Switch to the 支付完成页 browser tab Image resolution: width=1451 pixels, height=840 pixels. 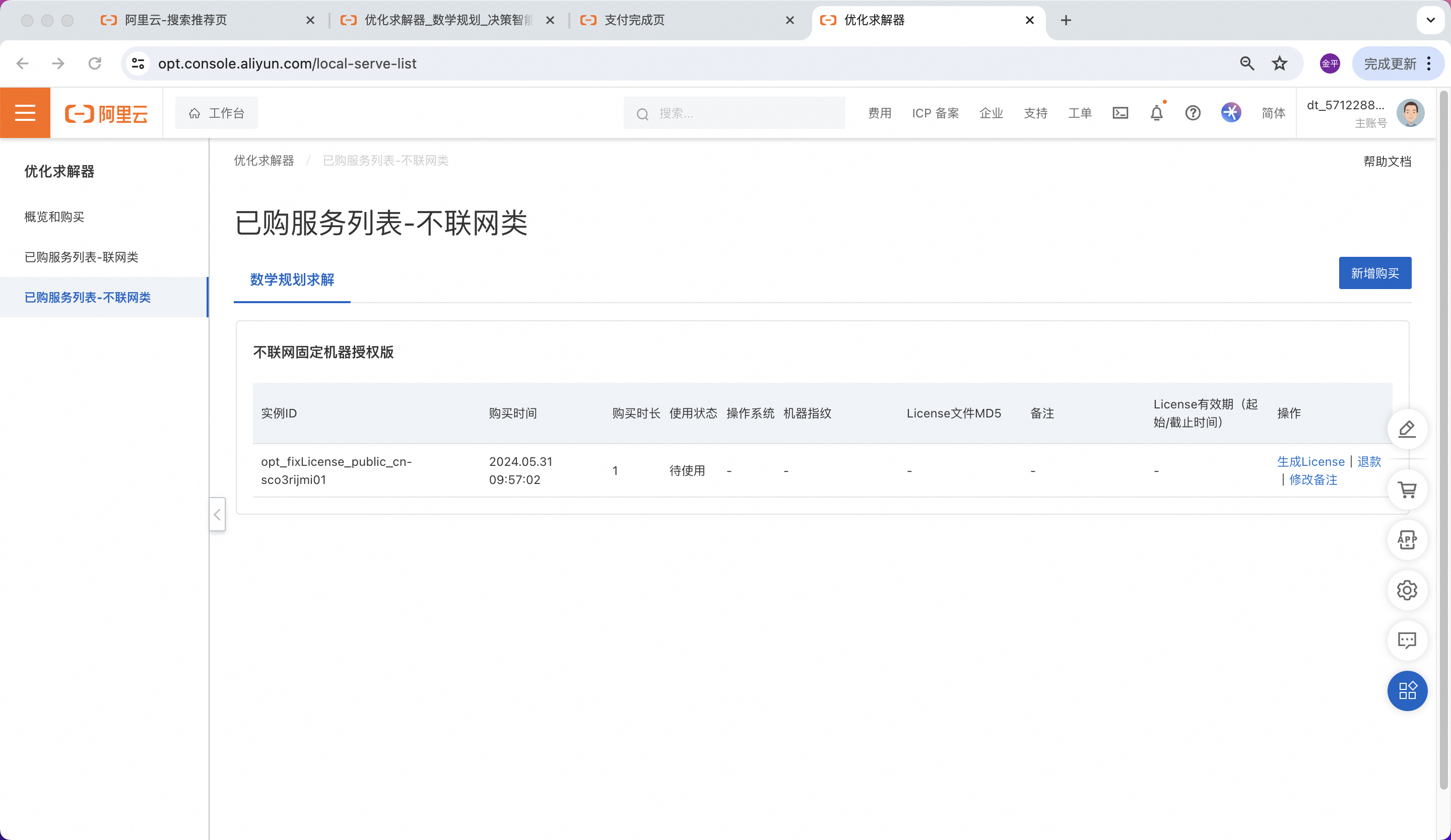(x=685, y=21)
